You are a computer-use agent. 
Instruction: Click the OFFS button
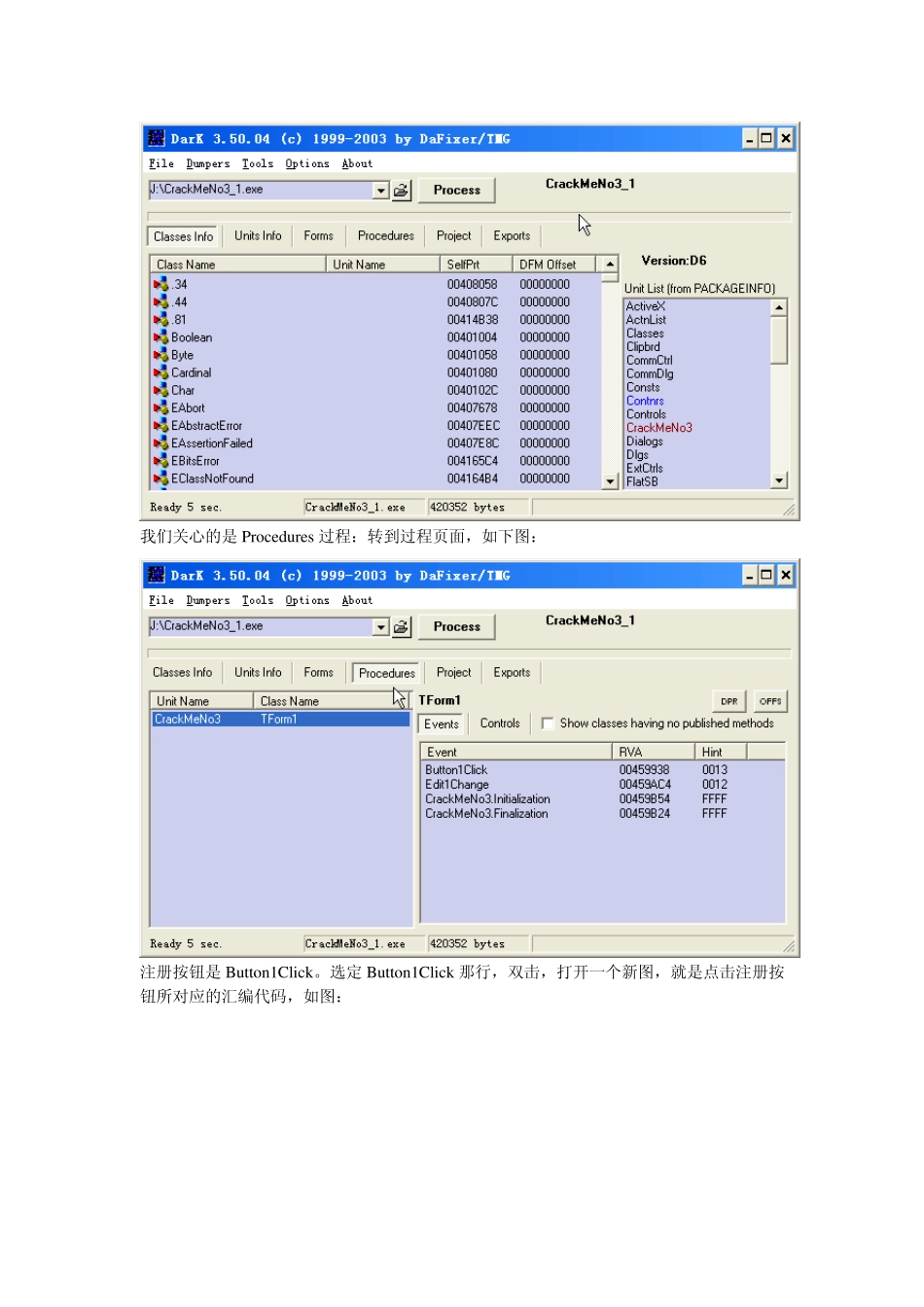(770, 701)
